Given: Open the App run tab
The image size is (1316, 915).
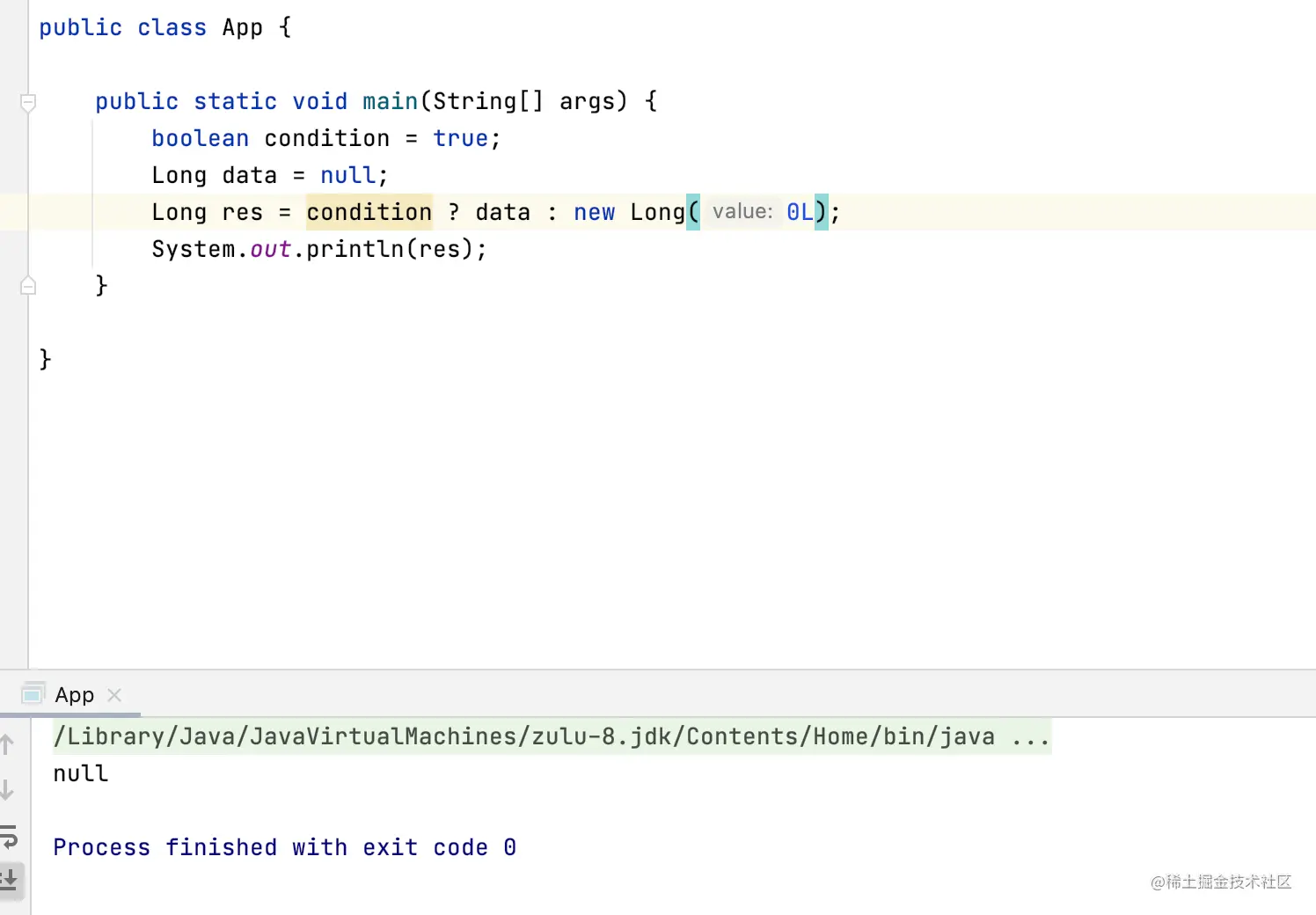Looking at the screenshot, I should 74,695.
